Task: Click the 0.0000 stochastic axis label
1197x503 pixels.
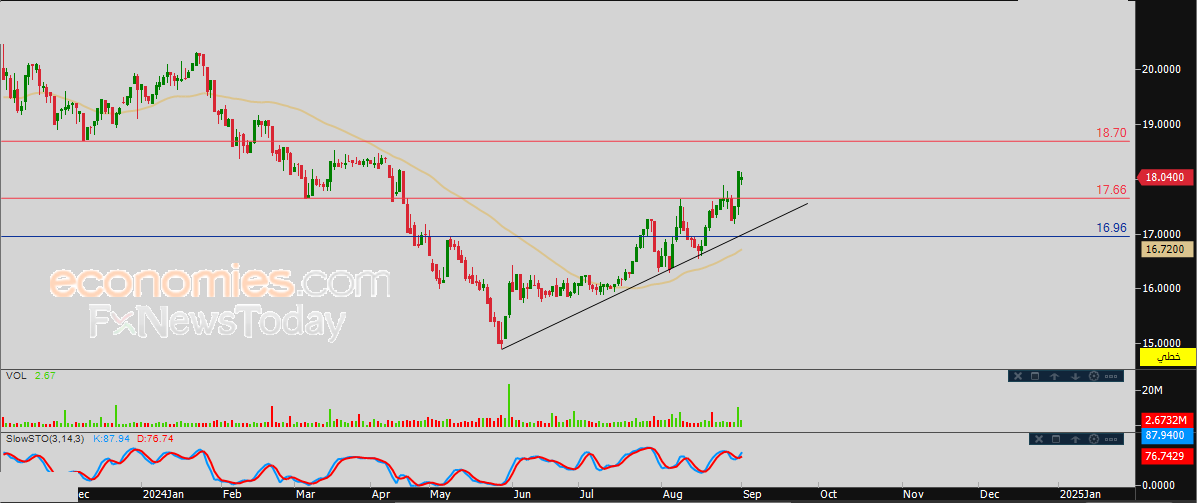Action: (x=1160, y=485)
